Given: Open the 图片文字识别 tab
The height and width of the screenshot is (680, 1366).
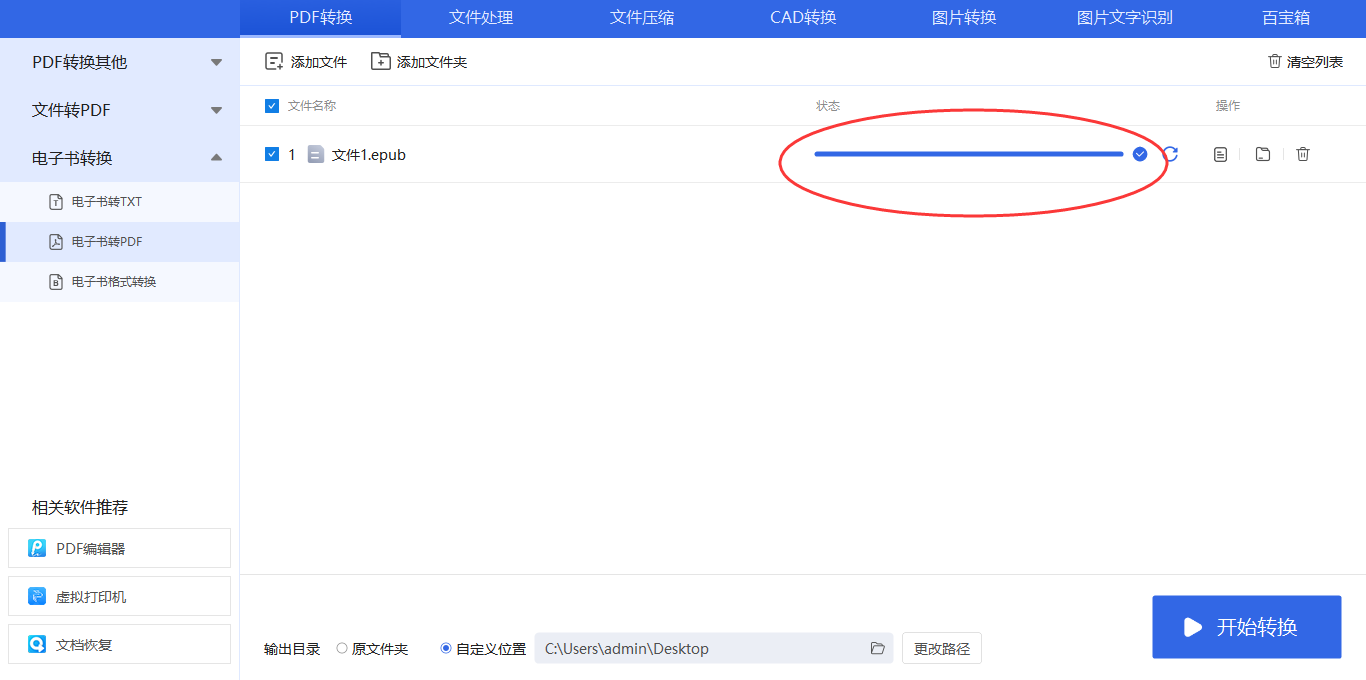Looking at the screenshot, I should [x=1124, y=18].
